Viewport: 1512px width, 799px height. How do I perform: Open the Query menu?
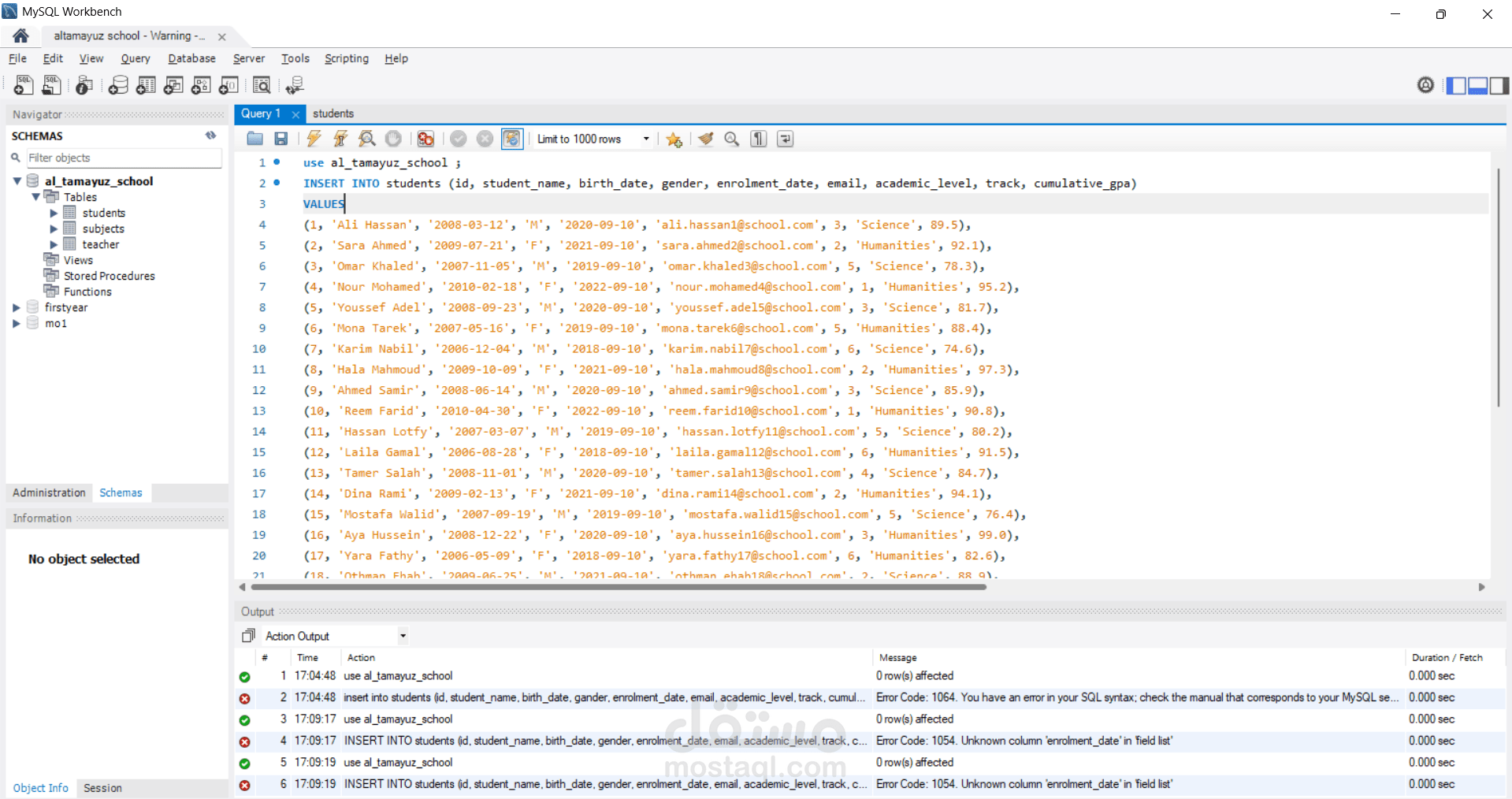point(136,58)
